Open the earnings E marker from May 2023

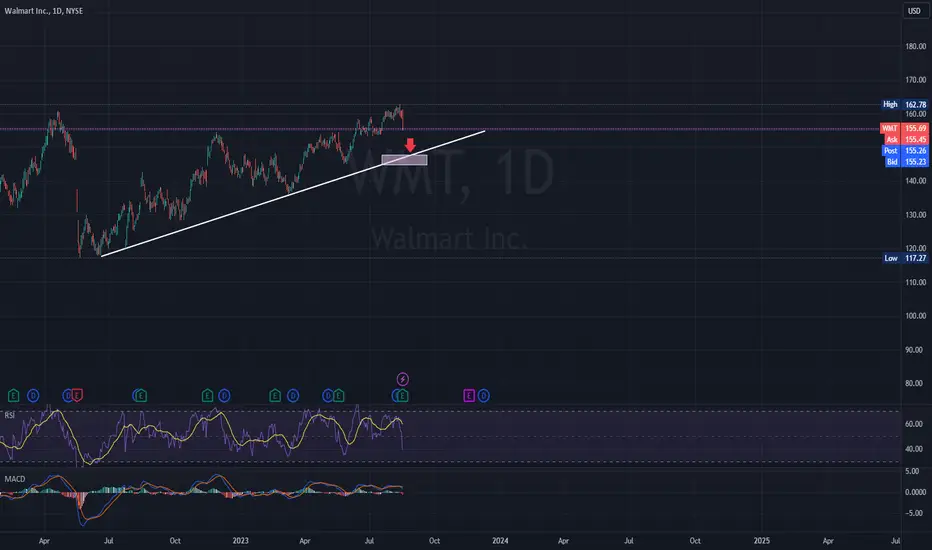[x=338, y=395]
